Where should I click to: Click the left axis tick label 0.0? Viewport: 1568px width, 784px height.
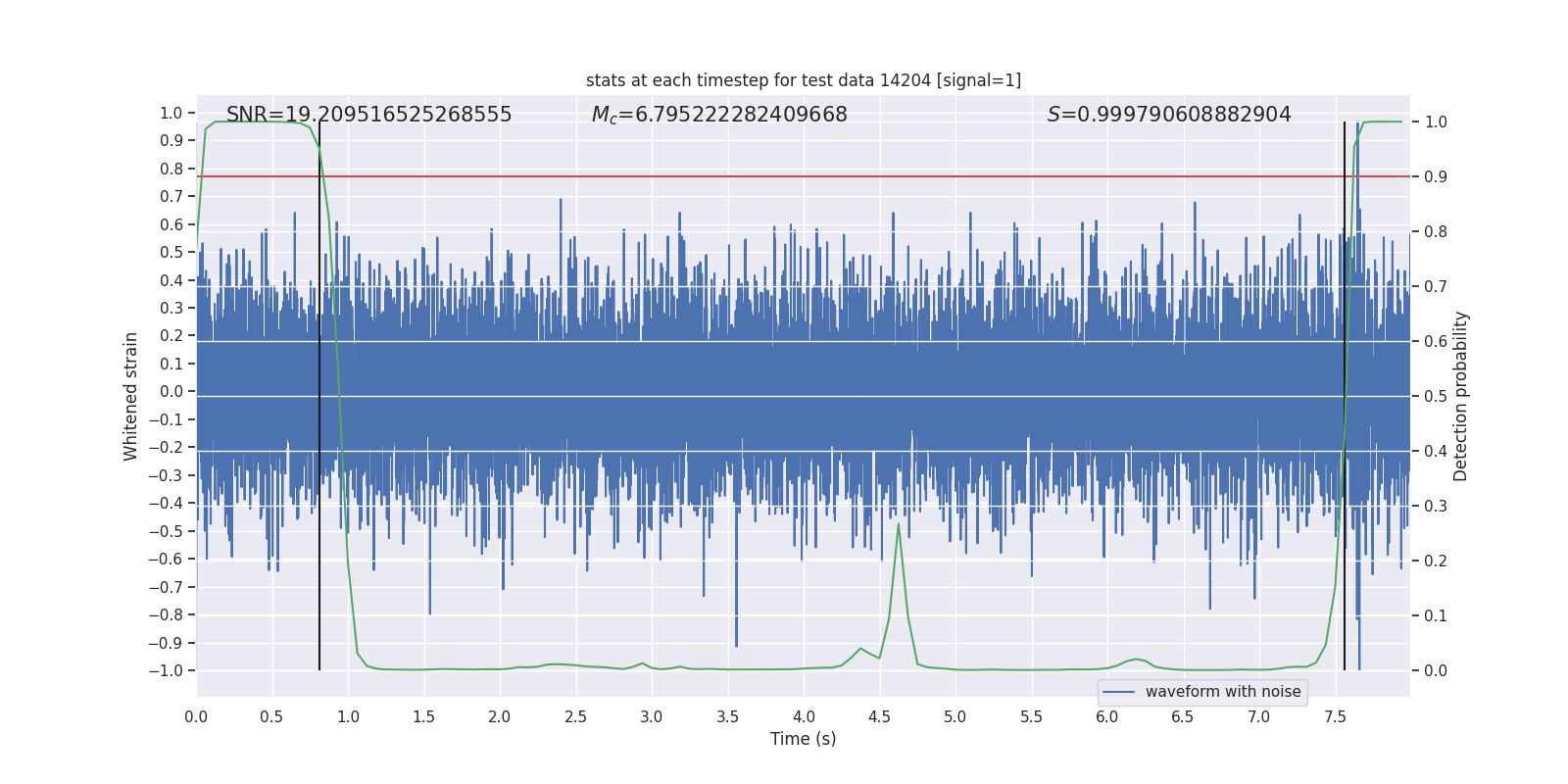(x=171, y=391)
